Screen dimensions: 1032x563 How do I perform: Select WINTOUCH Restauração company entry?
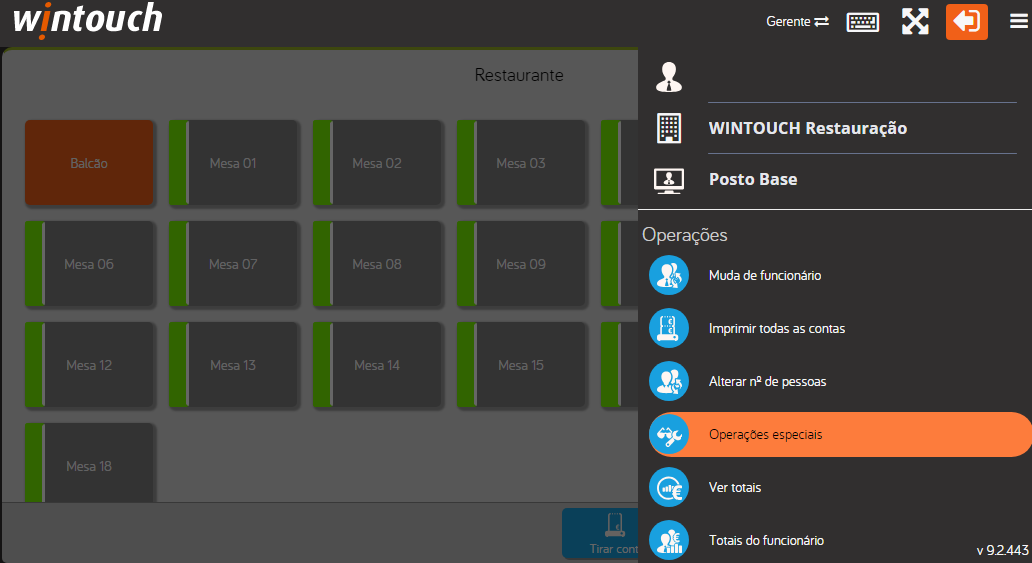pyautogui.click(x=807, y=128)
